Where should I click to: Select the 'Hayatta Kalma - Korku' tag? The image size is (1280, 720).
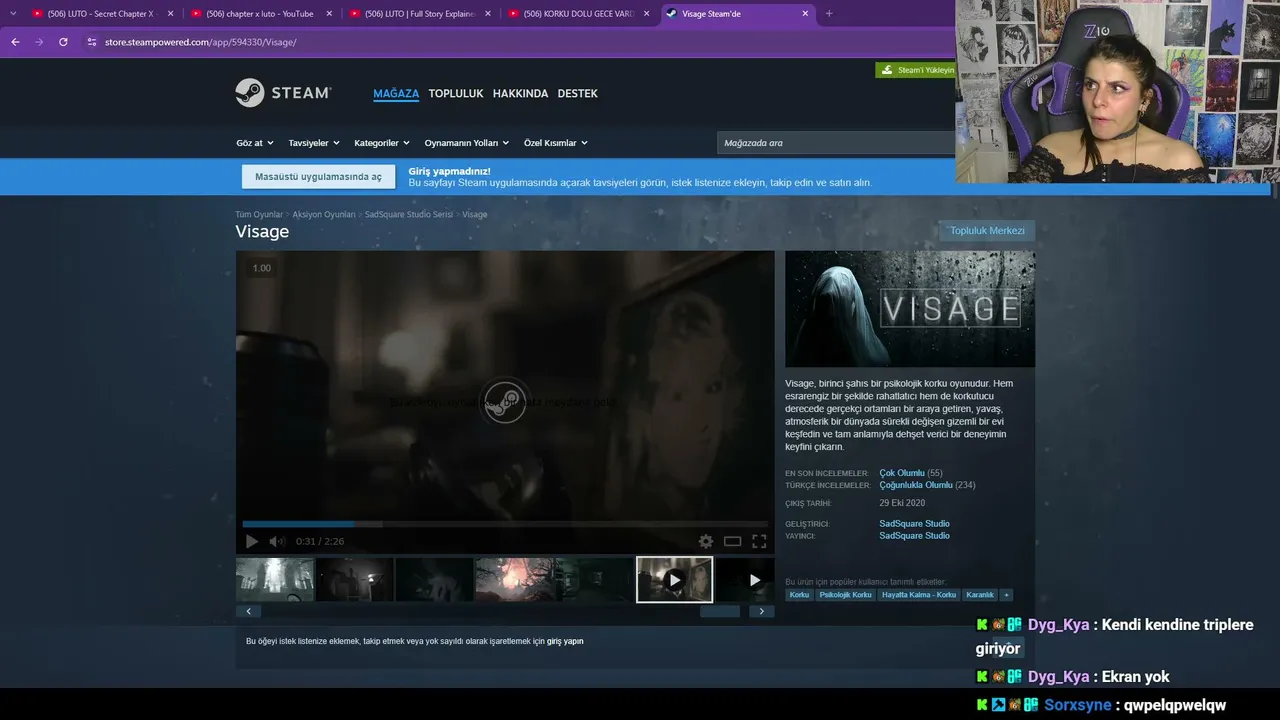coord(919,595)
